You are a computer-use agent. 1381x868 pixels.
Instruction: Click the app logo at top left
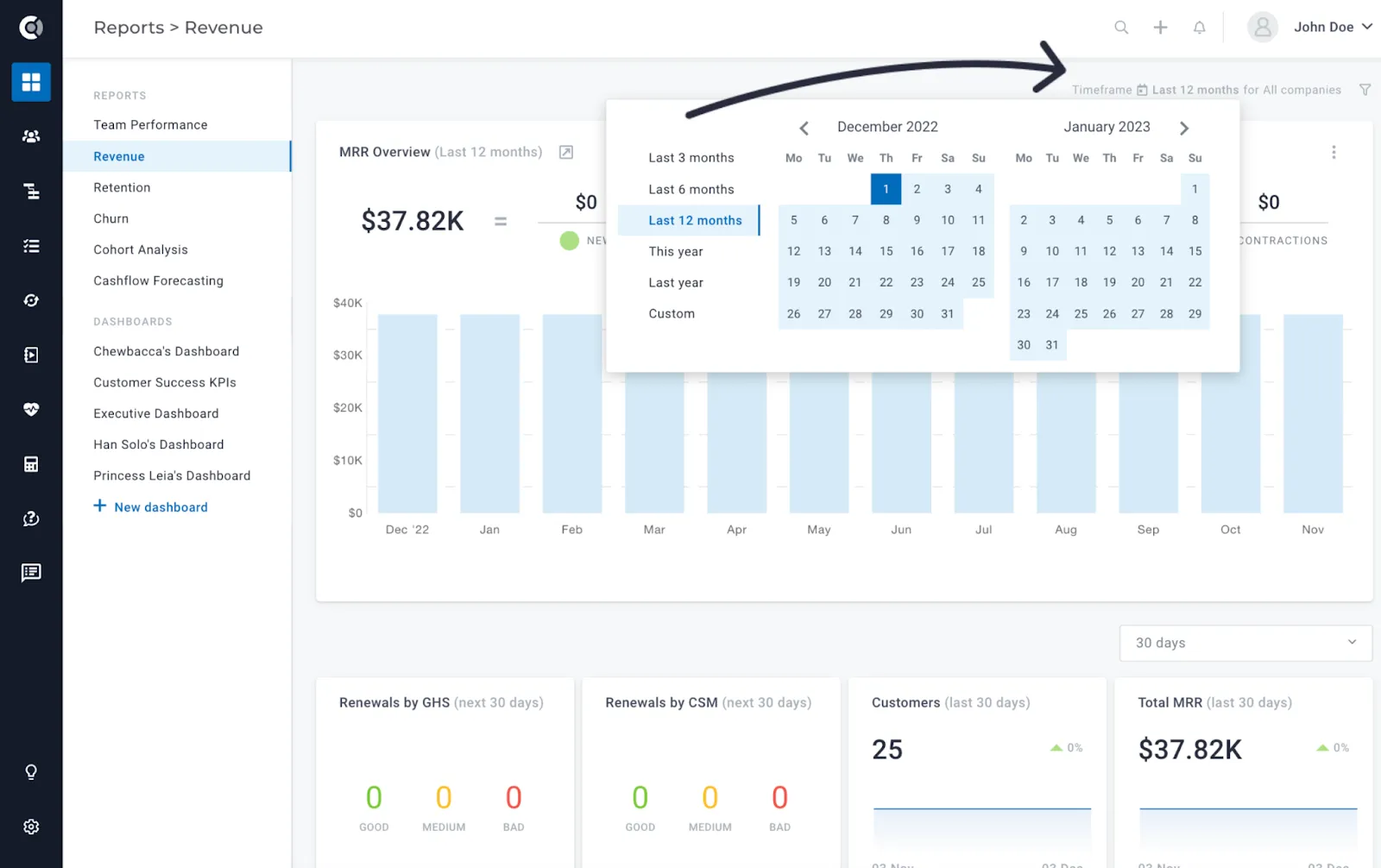[31, 28]
